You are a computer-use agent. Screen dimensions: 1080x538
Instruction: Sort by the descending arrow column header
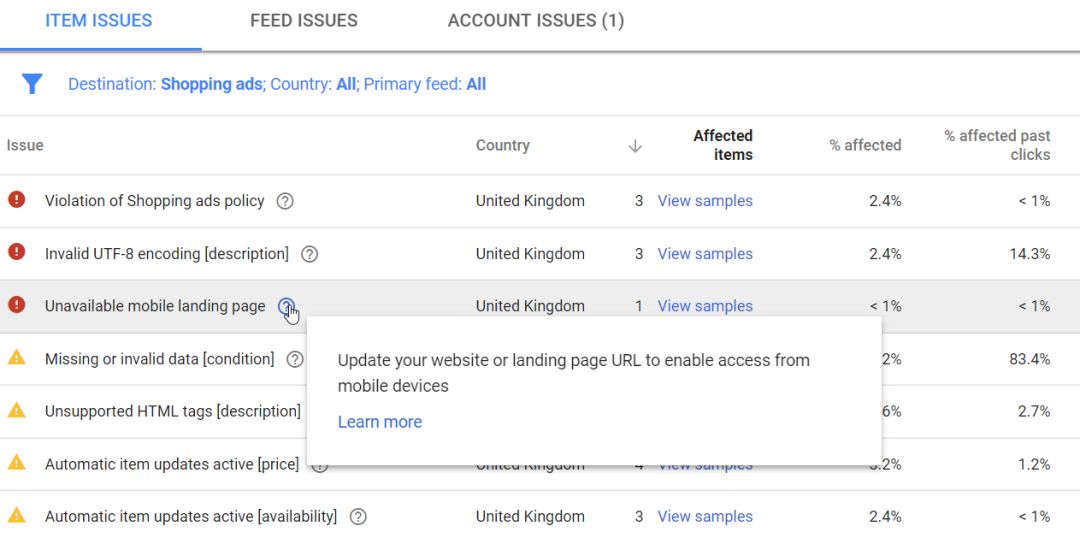tap(634, 146)
